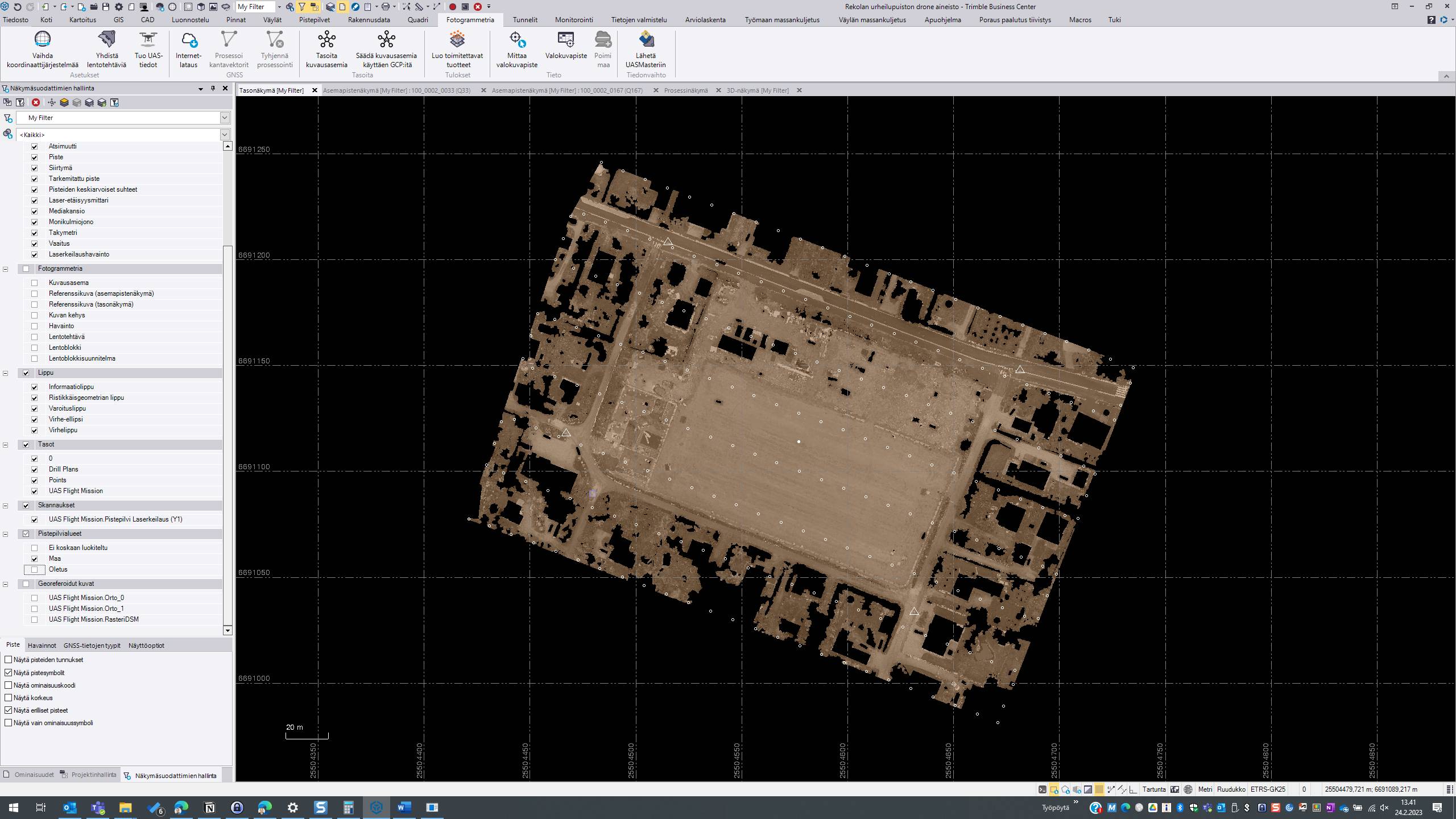Open Windows Settings gear on taskbar

click(x=293, y=807)
